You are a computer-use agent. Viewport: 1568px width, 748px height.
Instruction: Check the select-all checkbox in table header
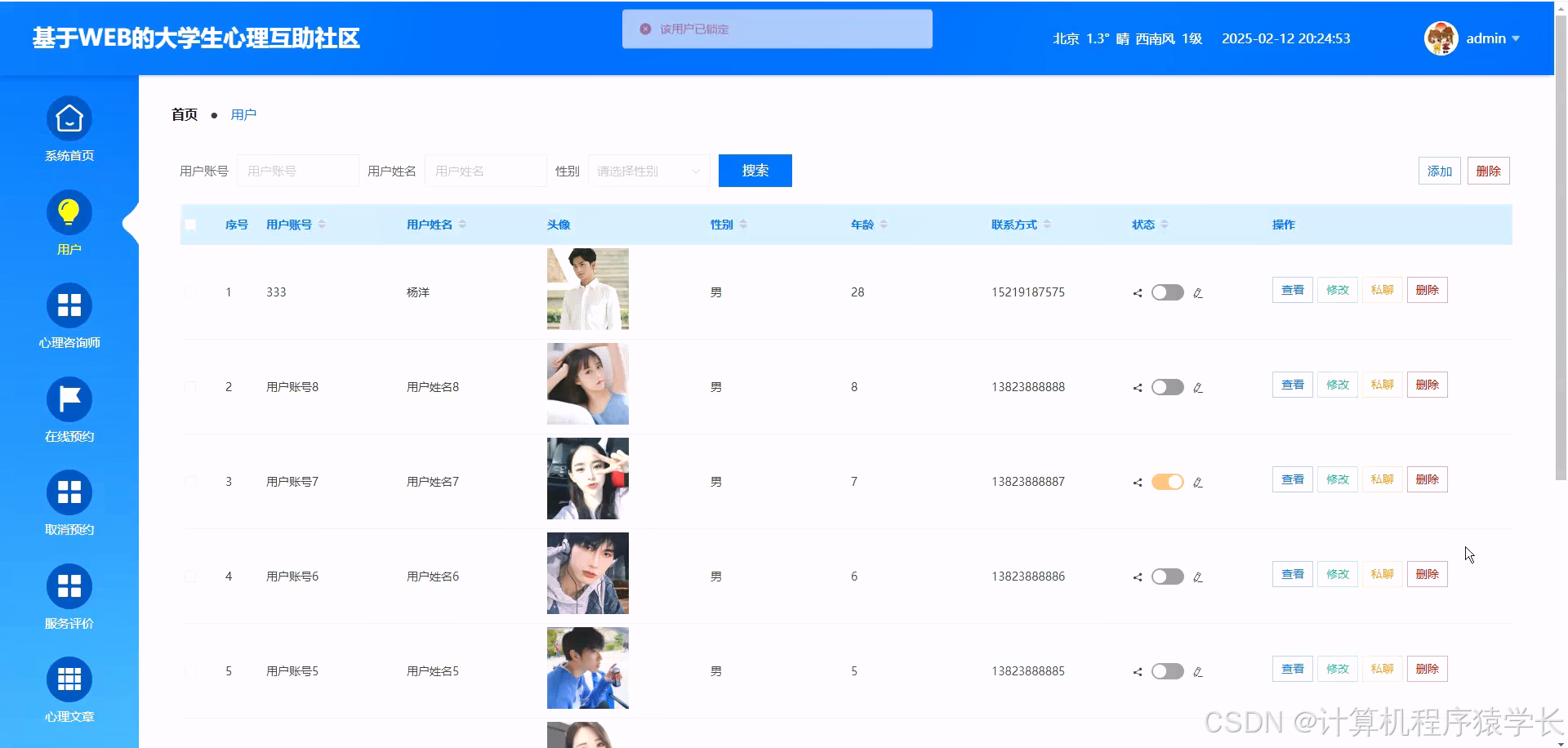click(191, 225)
